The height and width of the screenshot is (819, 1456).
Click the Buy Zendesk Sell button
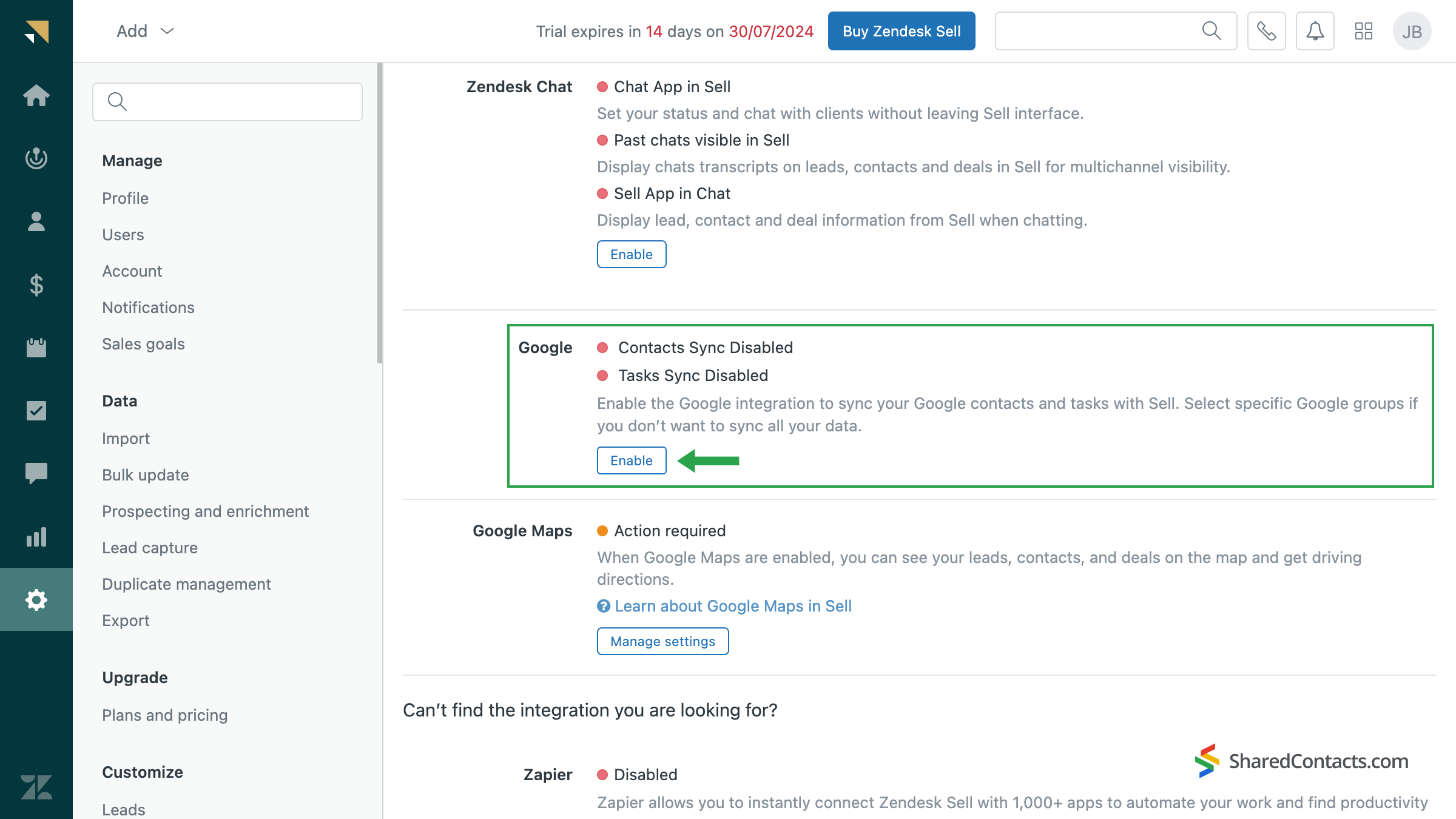[902, 31]
